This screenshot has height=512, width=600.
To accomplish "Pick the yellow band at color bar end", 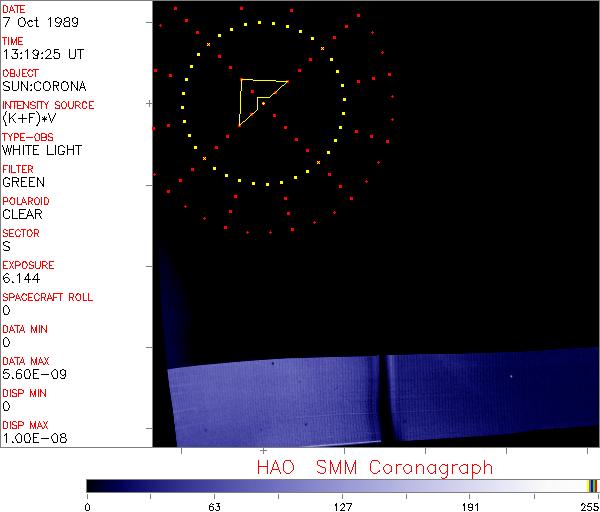I will click(590, 486).
